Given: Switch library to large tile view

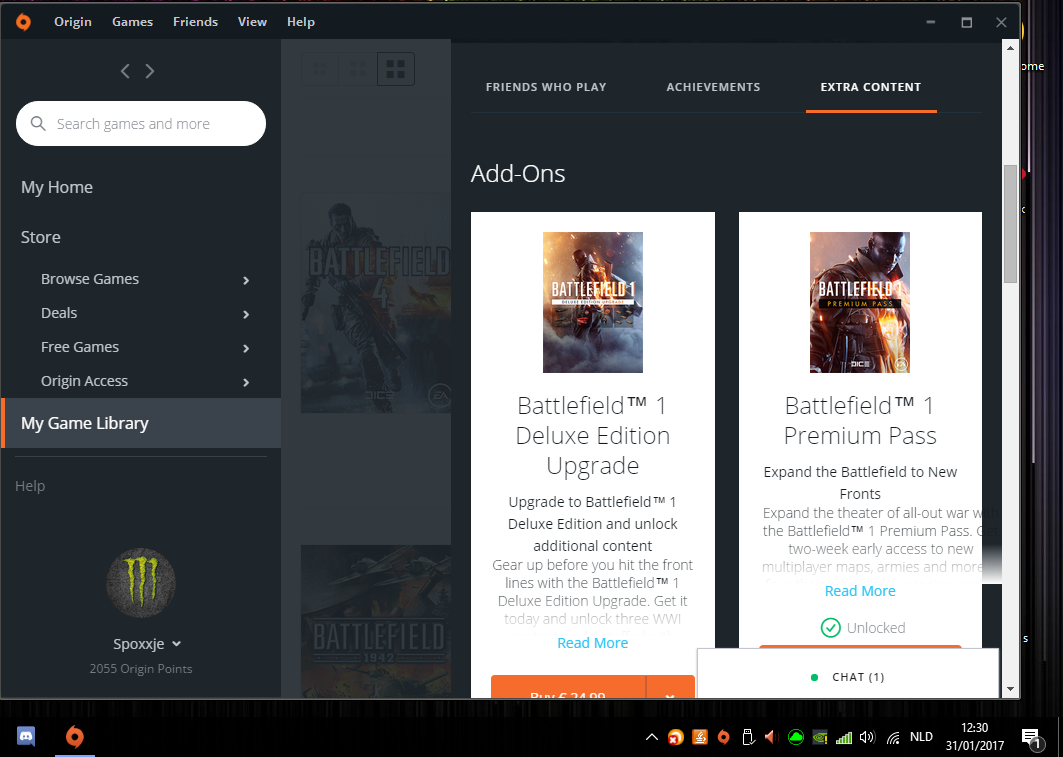Looking at the screenshot, I should 395,69.
